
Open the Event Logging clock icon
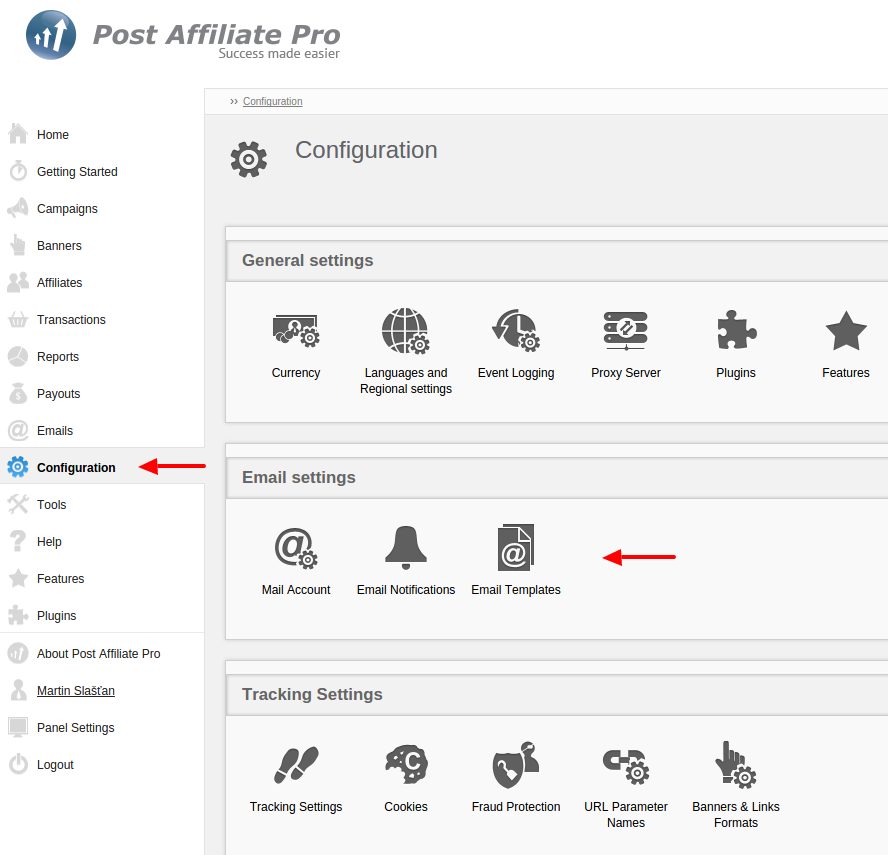coord(516,331)
